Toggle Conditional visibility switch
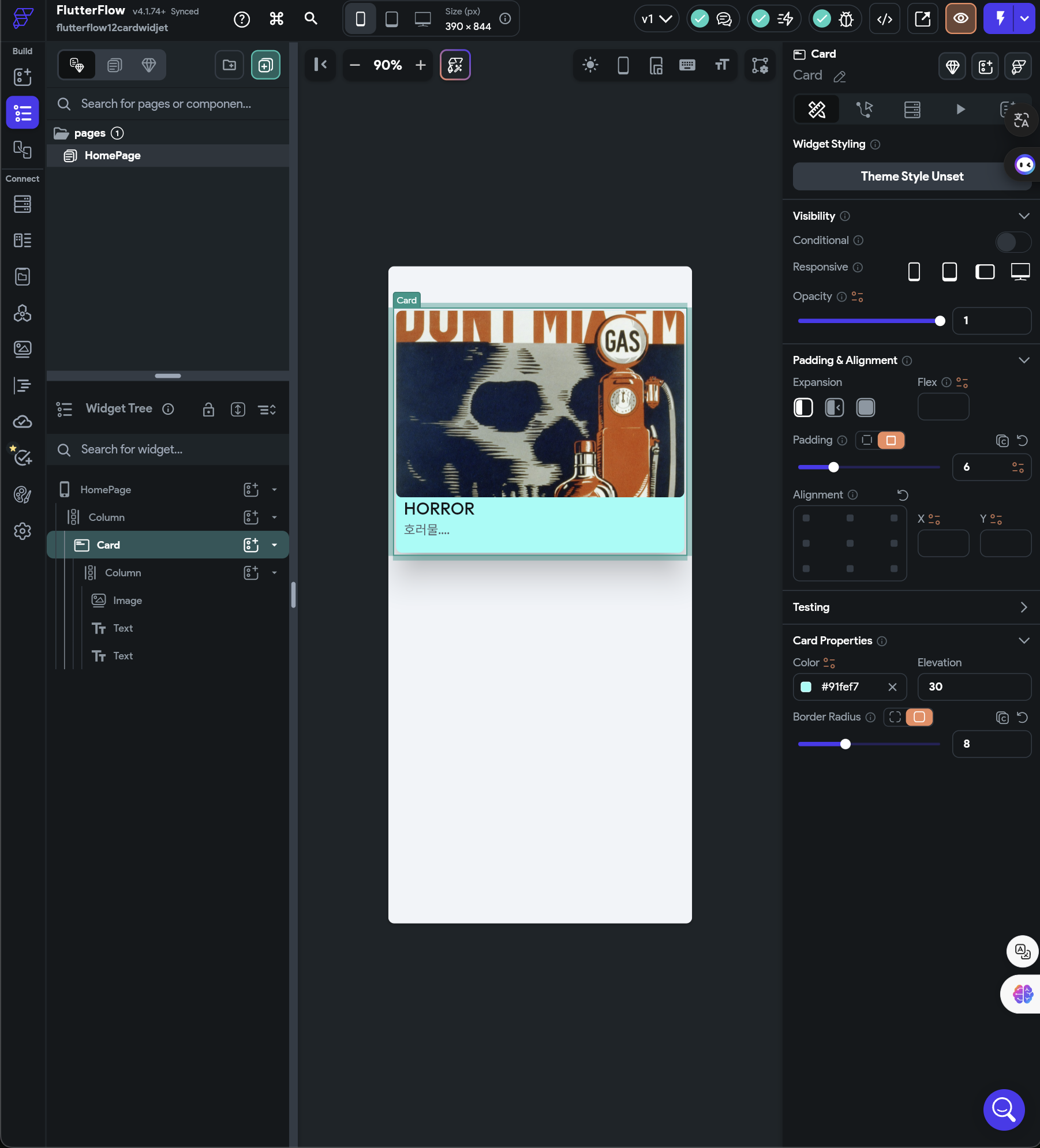Screen dimensions: 1040x1148 [x=1012, y=242]
